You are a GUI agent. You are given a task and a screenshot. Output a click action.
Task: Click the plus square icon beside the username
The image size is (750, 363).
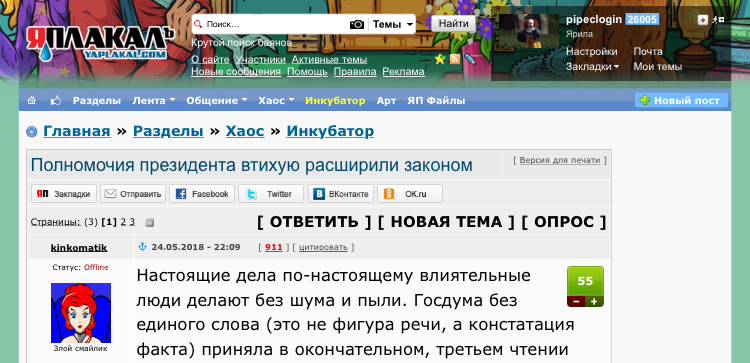(x=702, y=20)
